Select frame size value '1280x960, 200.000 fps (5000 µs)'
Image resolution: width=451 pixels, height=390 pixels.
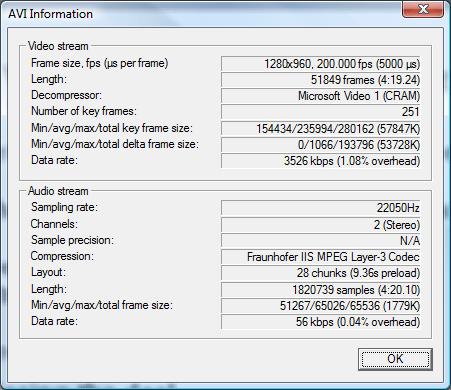tap(321, 64)
